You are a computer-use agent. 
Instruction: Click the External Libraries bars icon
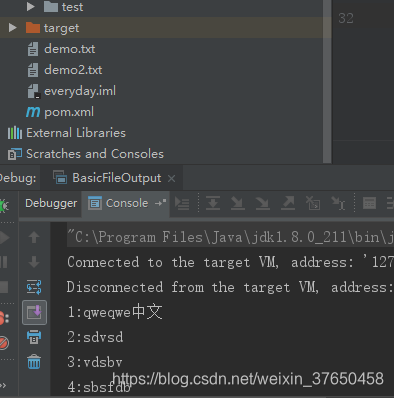point(15,133)
